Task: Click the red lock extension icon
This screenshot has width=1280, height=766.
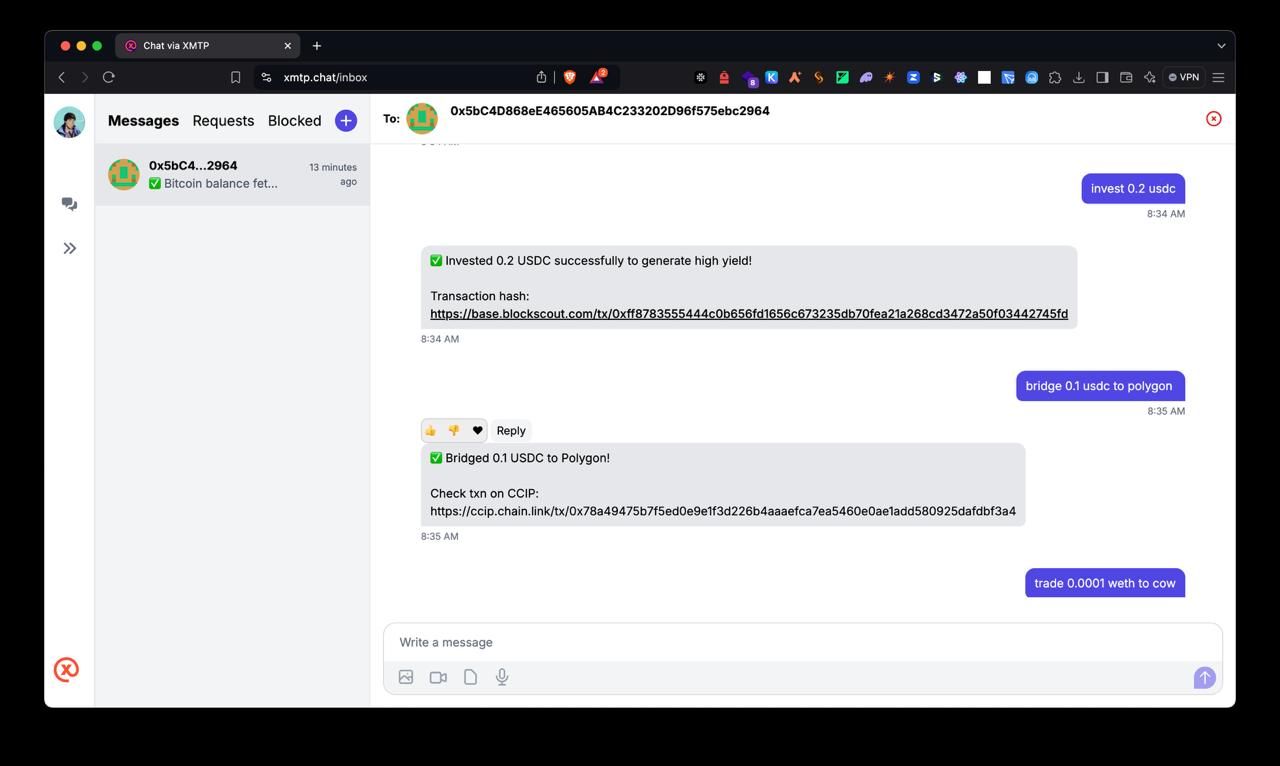Action: tap(724, 77)
